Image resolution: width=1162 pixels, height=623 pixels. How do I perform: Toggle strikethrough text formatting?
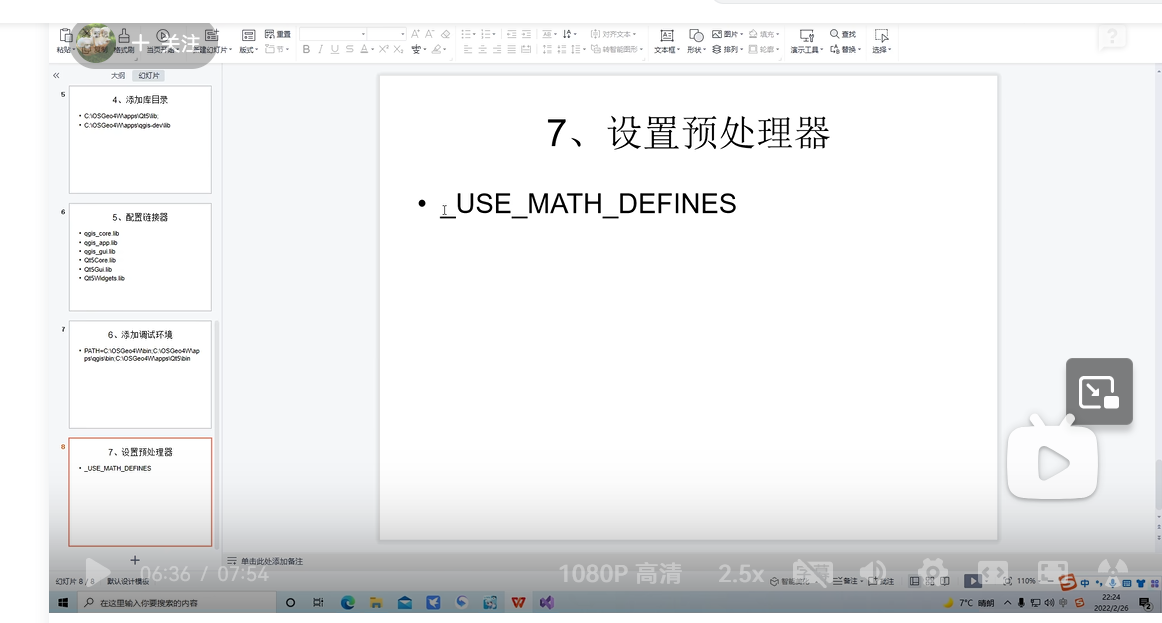click(x=349, y=50)
